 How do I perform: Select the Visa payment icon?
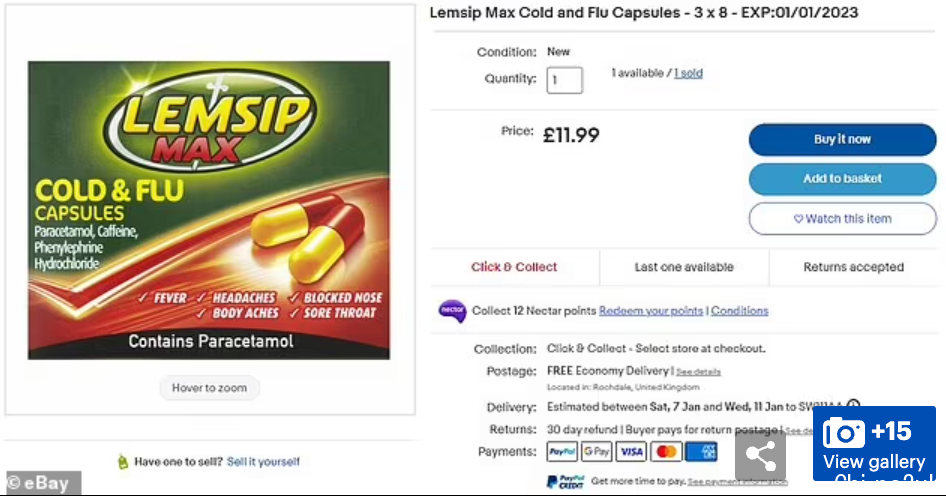pyautogui.click(x=631, y=451)
